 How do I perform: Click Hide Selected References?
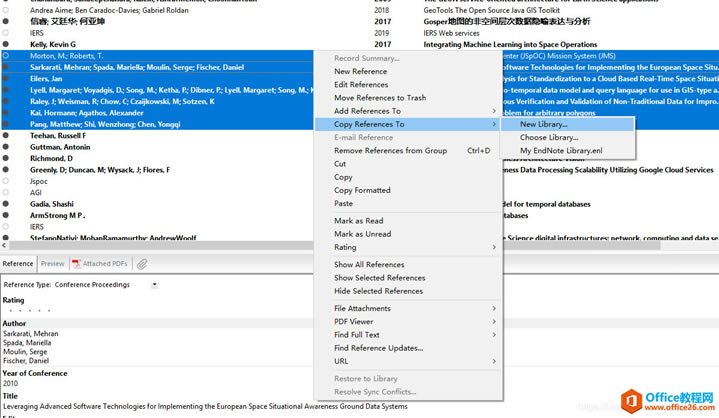(378, 291)
